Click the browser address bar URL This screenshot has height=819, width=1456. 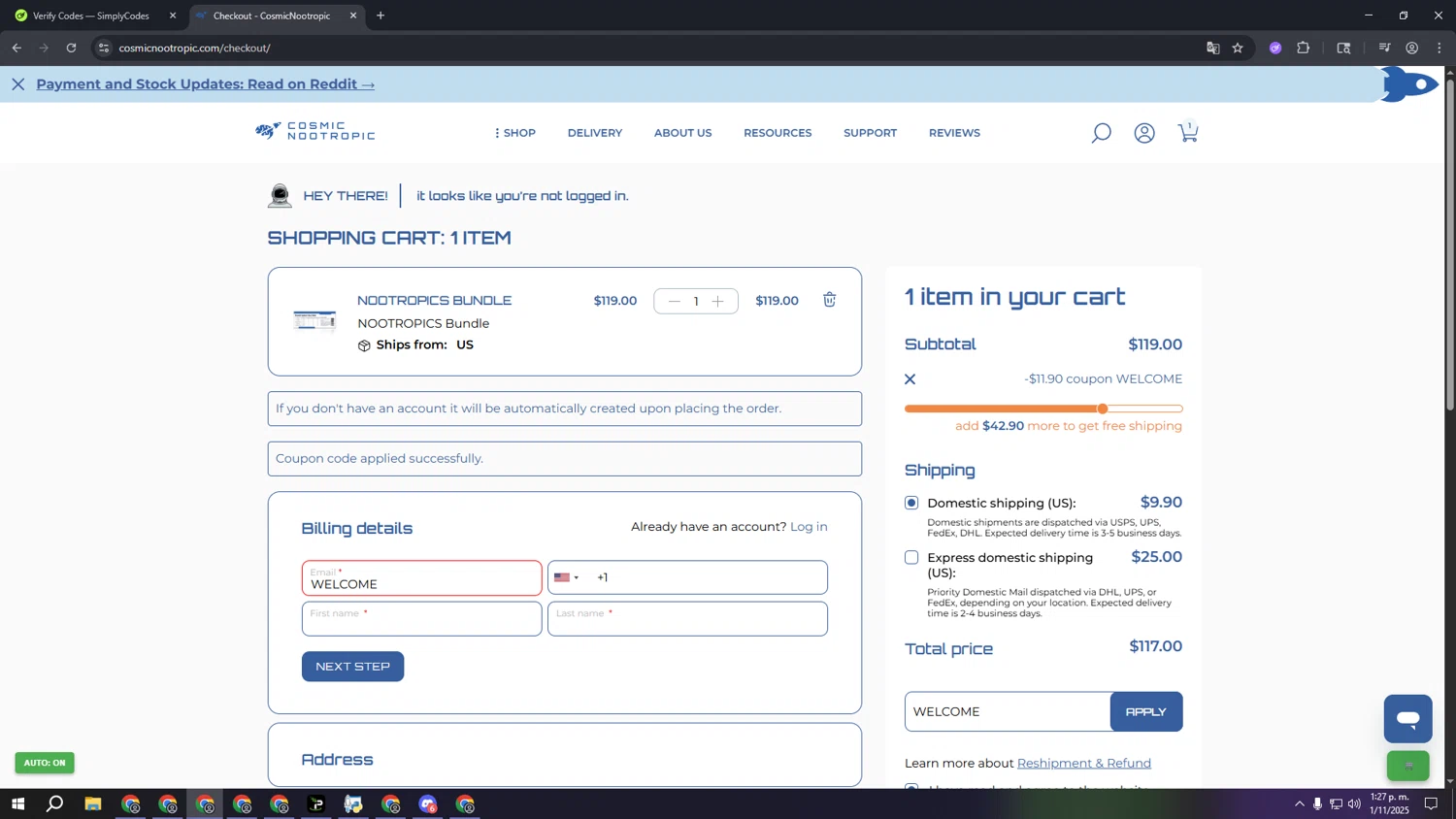point(194,48)
